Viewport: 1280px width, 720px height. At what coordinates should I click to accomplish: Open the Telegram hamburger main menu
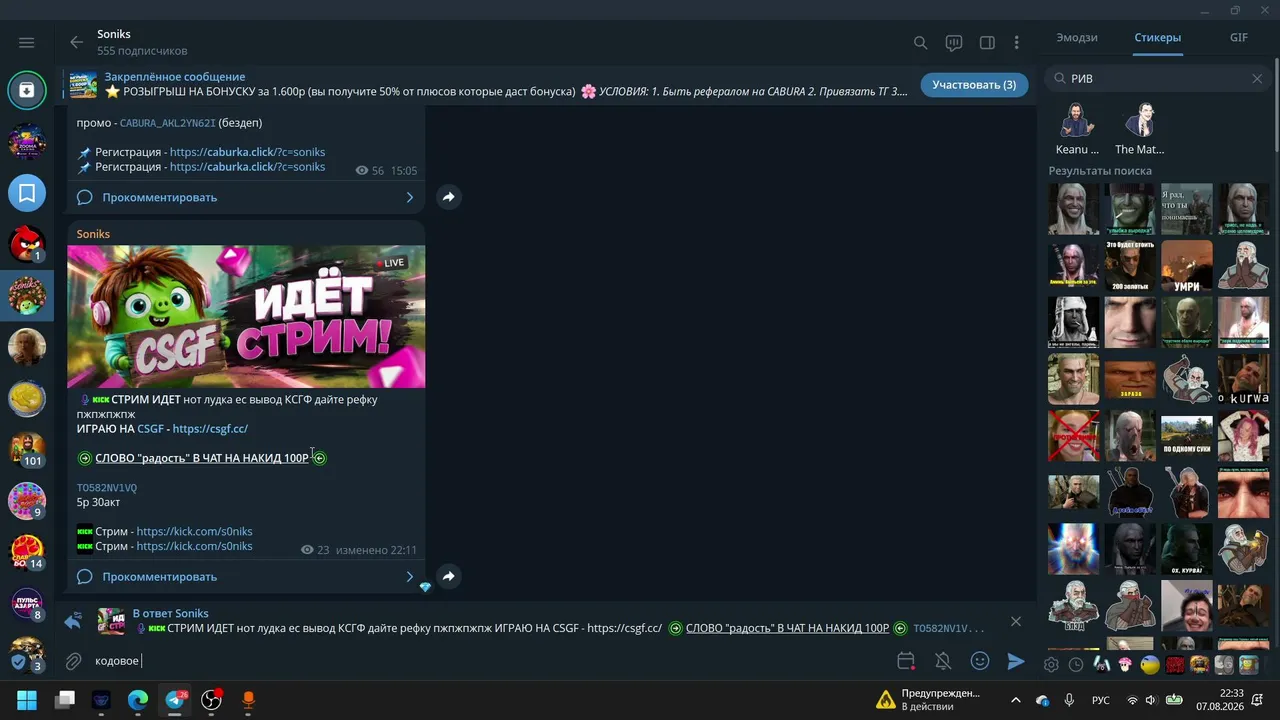[x=27, y=42]
